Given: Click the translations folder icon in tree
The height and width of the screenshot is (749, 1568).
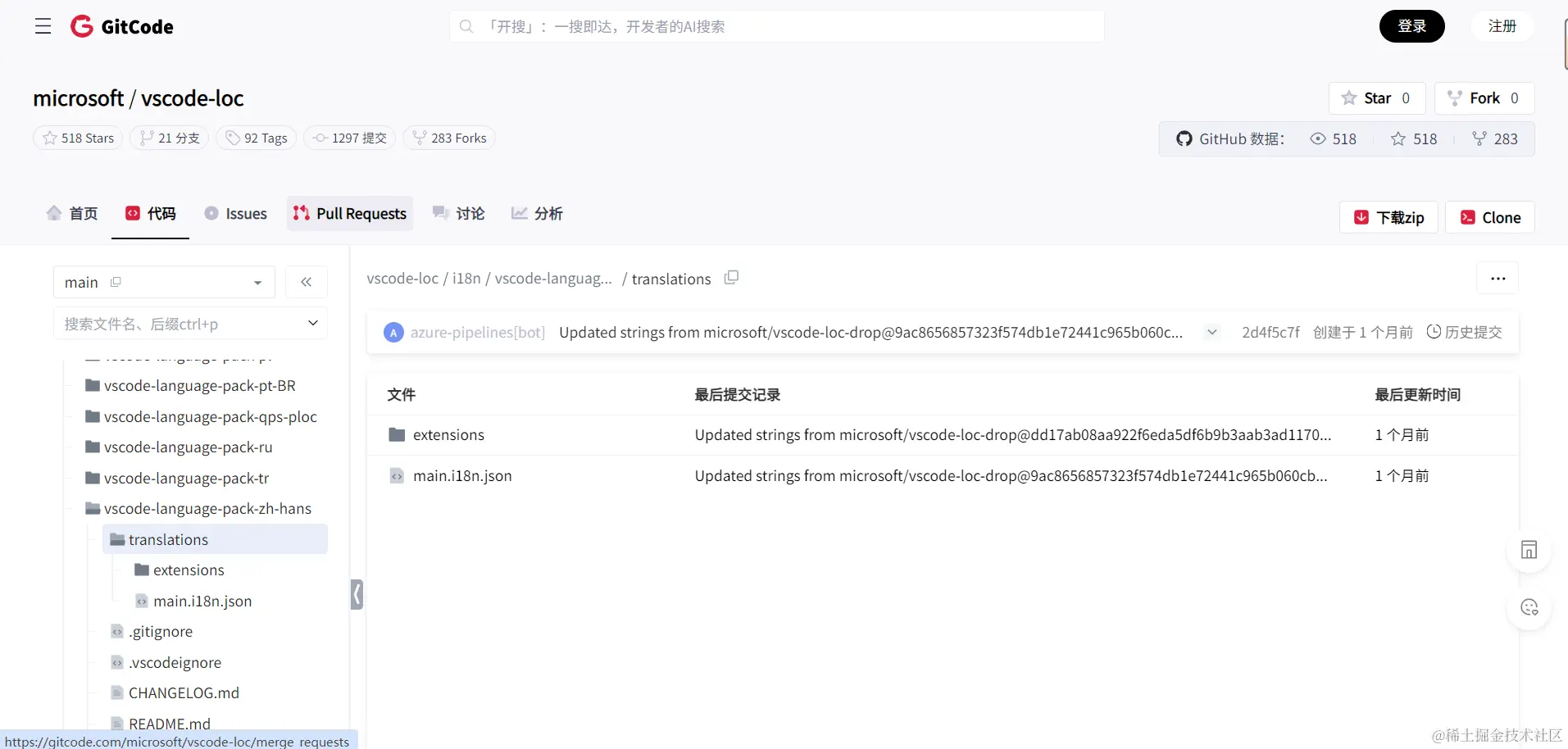Looking at the screenshot, I should click(x=117, y=540).
